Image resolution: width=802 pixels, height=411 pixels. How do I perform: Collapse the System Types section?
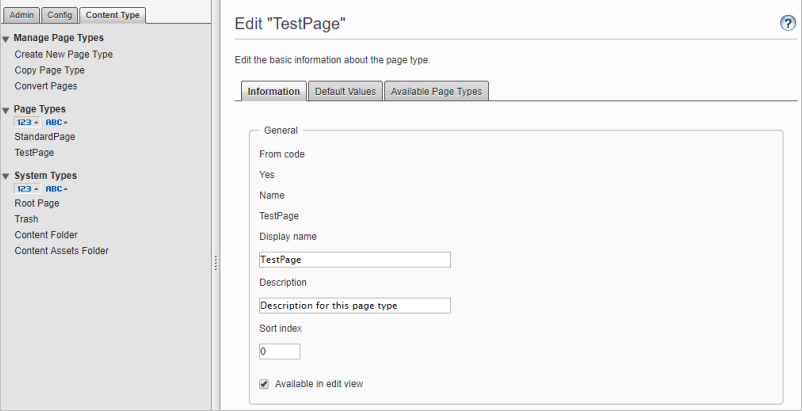6,176
